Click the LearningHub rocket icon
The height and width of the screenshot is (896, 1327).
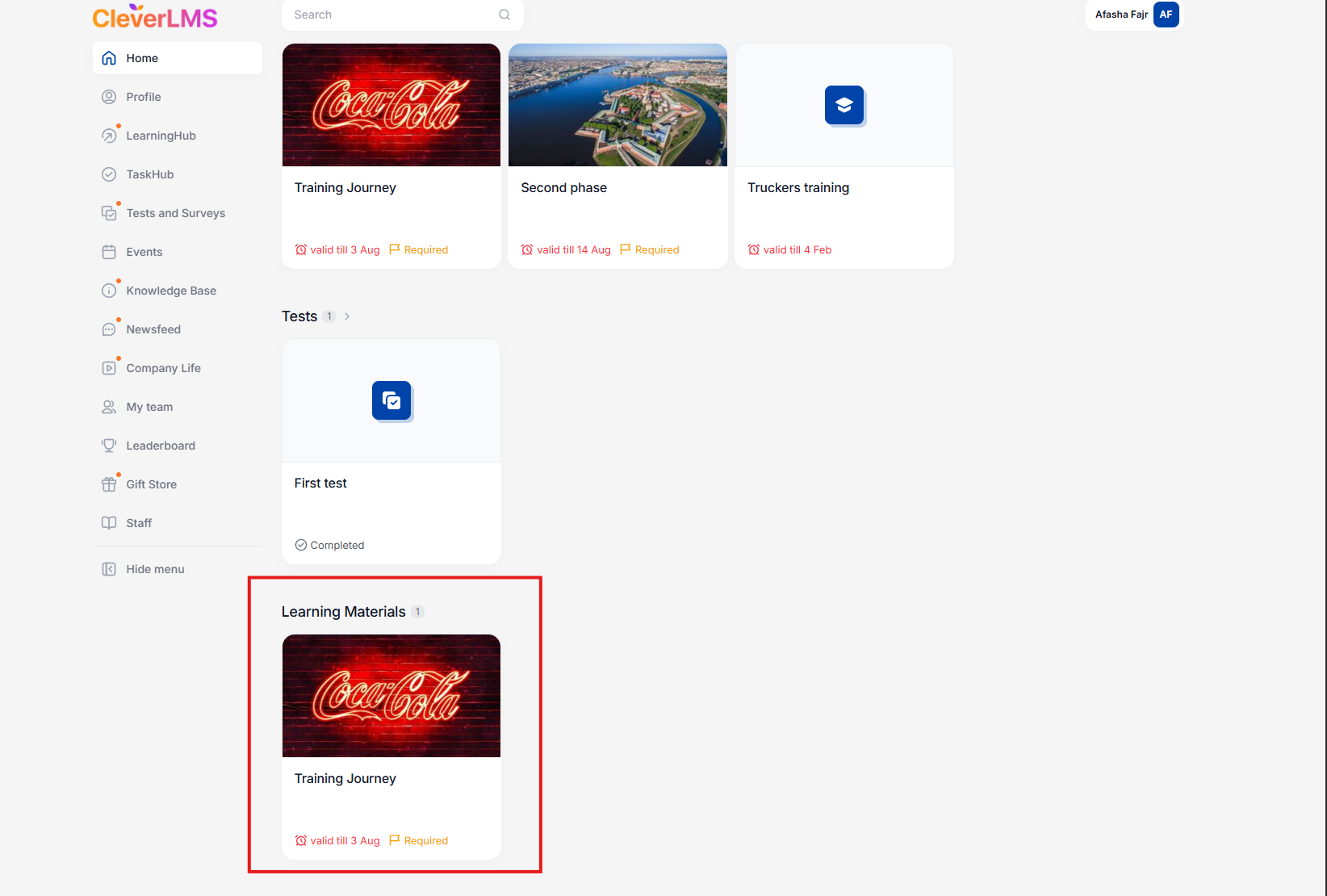pos(109,136)
